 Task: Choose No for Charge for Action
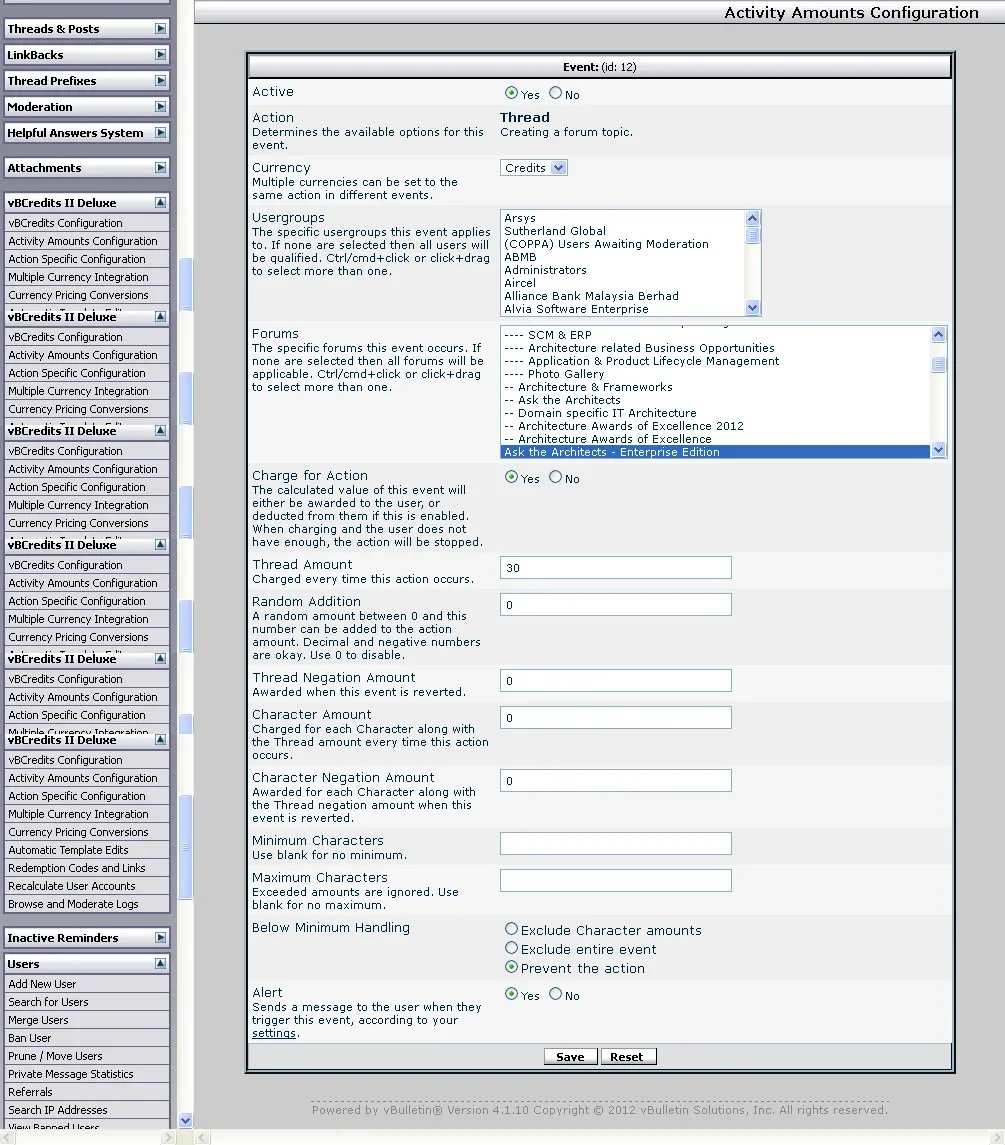pos(556,477)
